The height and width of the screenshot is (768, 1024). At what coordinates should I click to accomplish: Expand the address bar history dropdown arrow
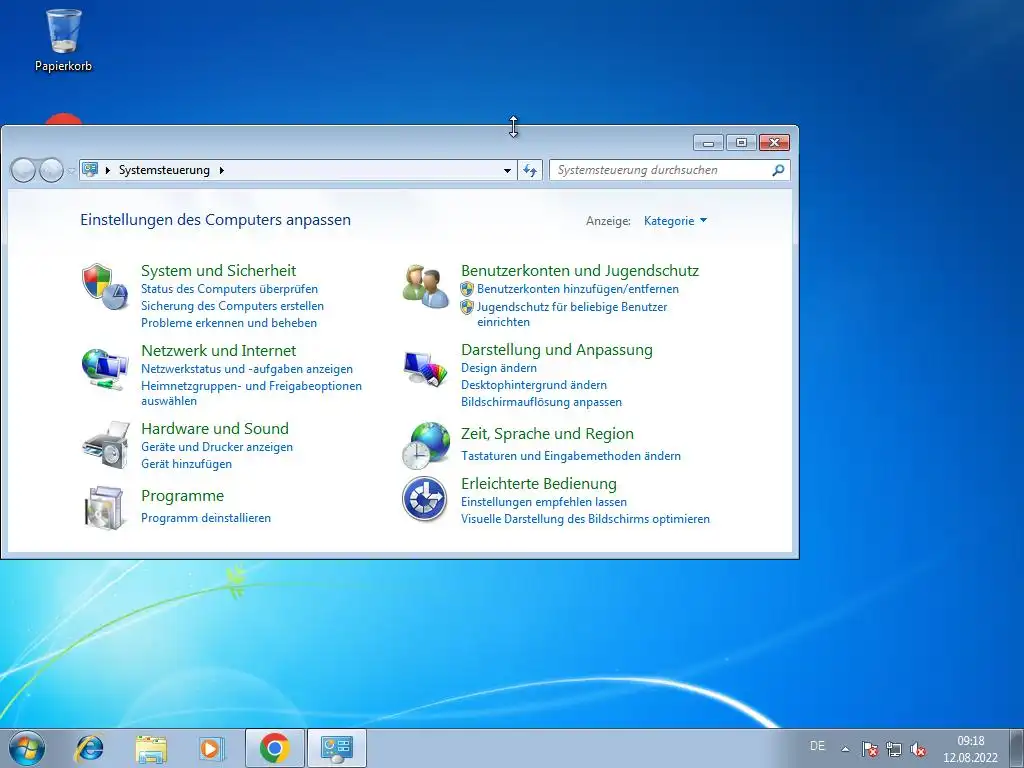[x=507, y=170]
